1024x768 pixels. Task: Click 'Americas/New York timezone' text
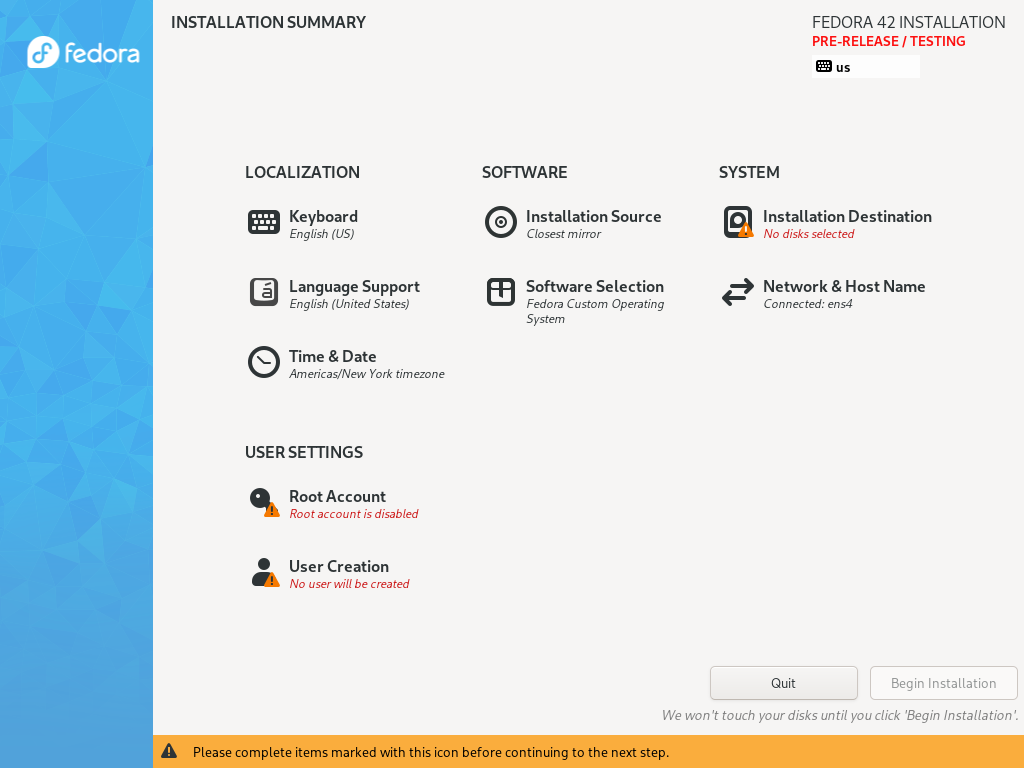[366, 374]
